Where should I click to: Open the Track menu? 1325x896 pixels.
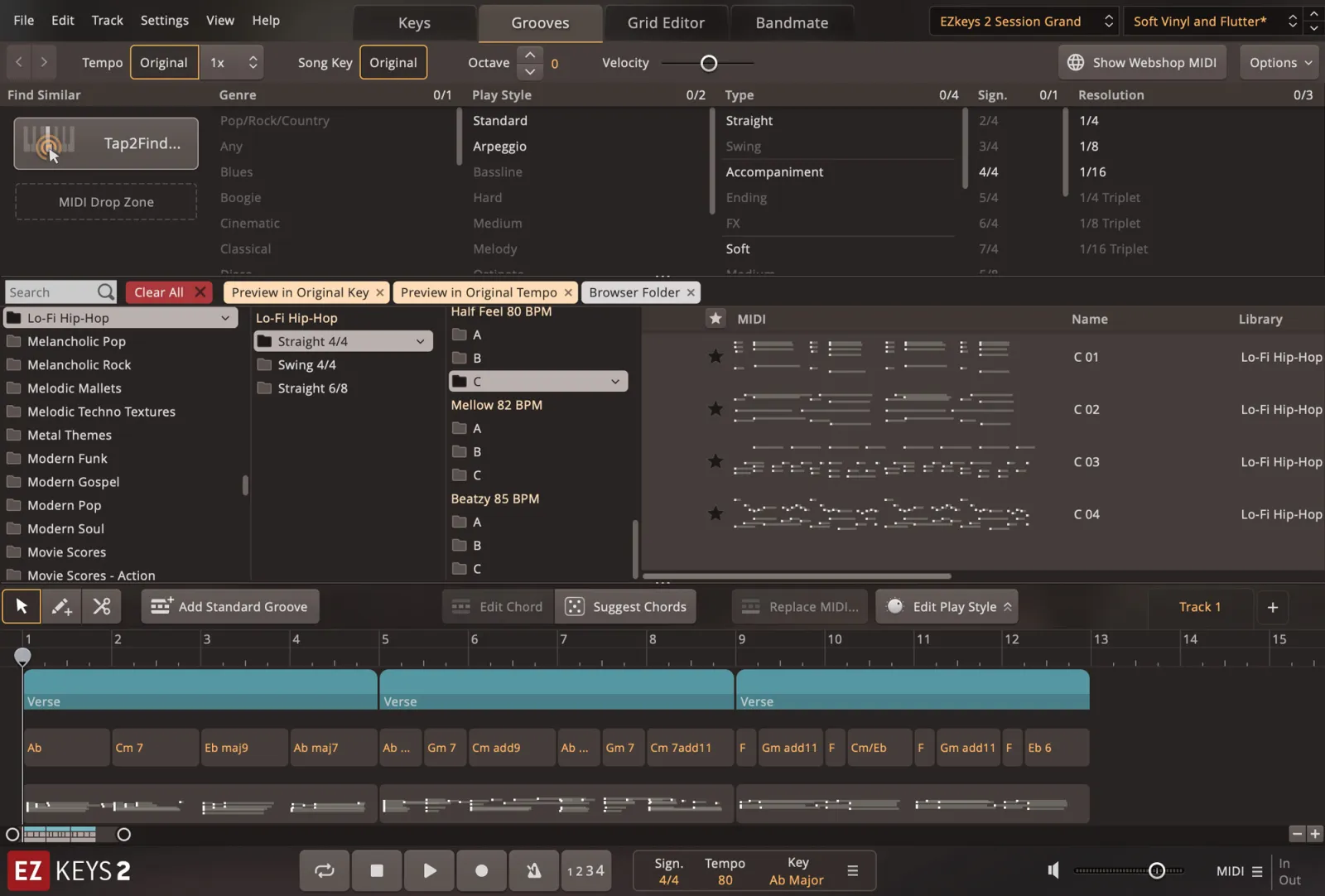(x=107, y=20)
